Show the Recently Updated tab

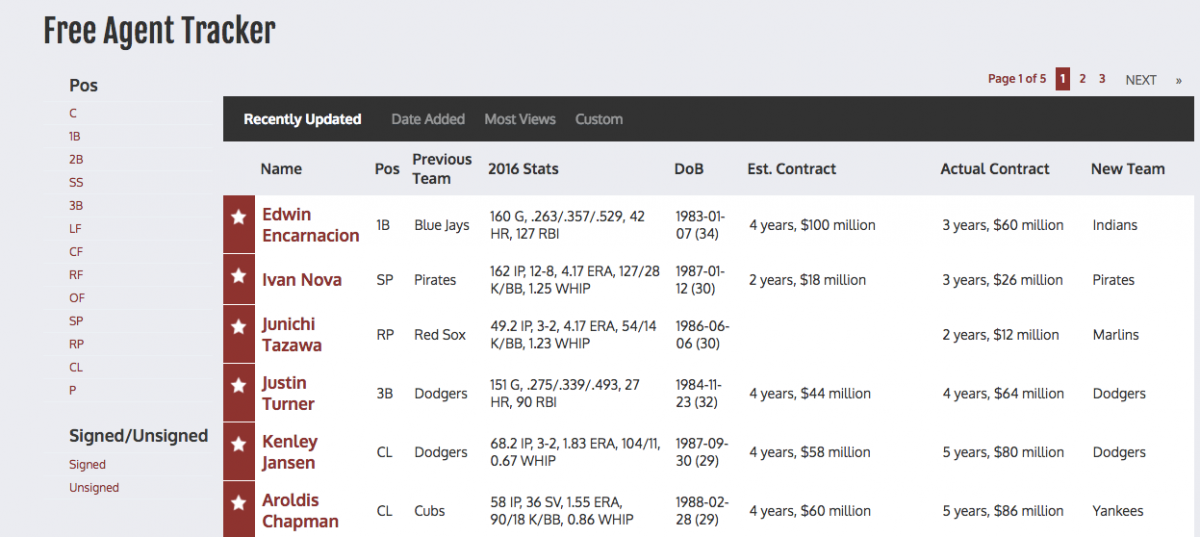(302, 119)
